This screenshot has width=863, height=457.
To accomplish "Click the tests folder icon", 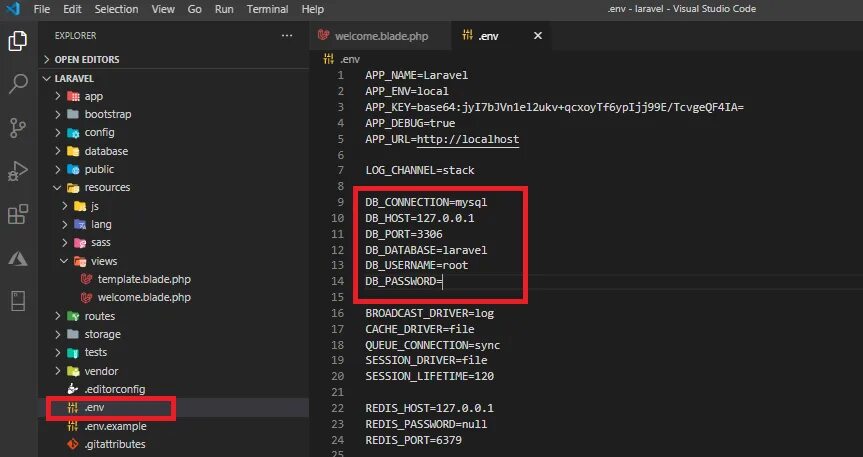I will 73,352.
